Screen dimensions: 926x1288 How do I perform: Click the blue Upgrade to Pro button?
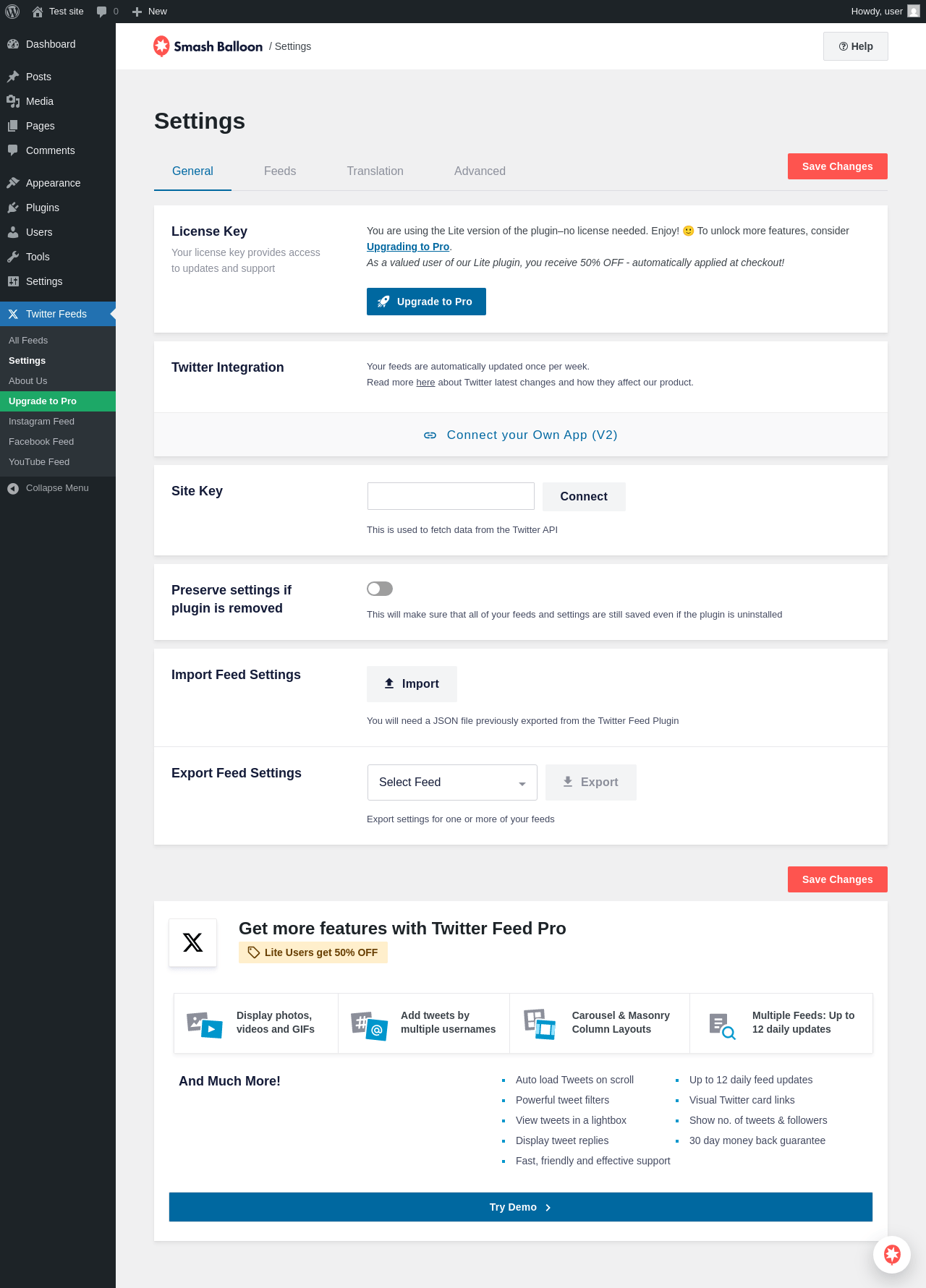[426, 302]
